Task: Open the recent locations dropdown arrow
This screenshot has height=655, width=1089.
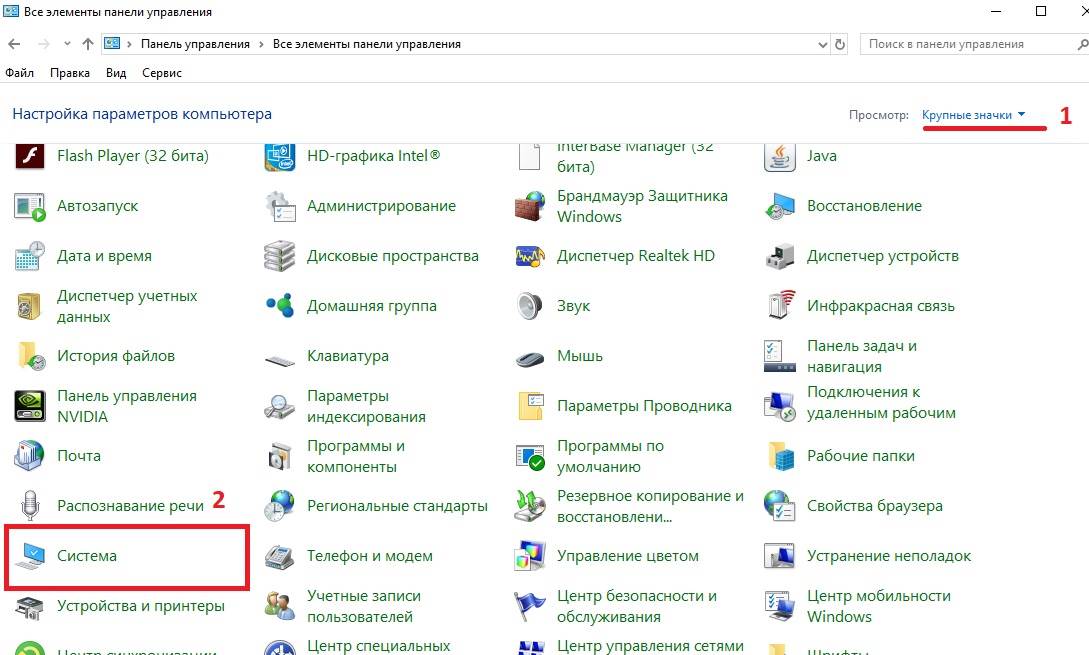Action: click(x=67, y=44)
